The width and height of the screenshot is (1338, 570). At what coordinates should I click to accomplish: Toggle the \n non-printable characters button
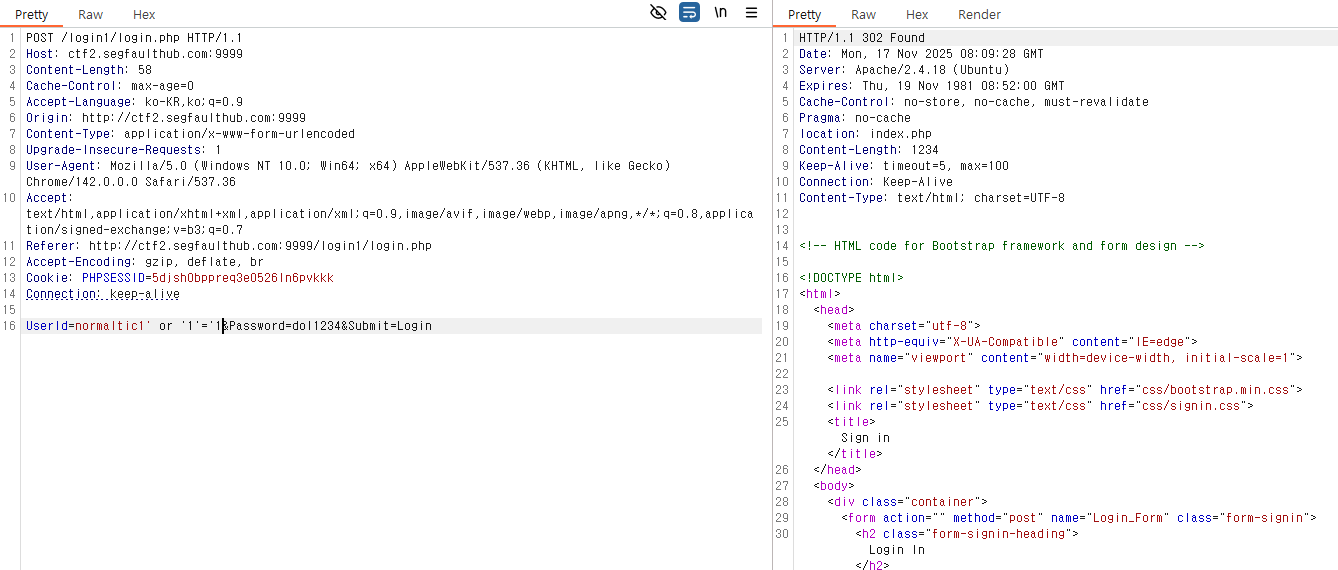click(x=720, y=13)
